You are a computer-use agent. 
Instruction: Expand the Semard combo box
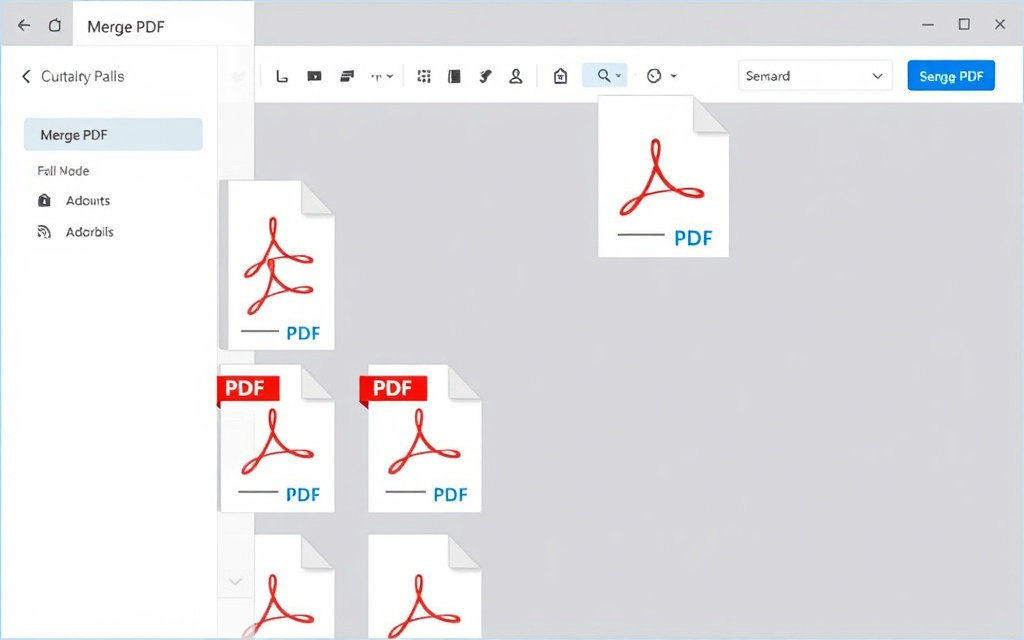pyautogui.click(x=815, y=76)
